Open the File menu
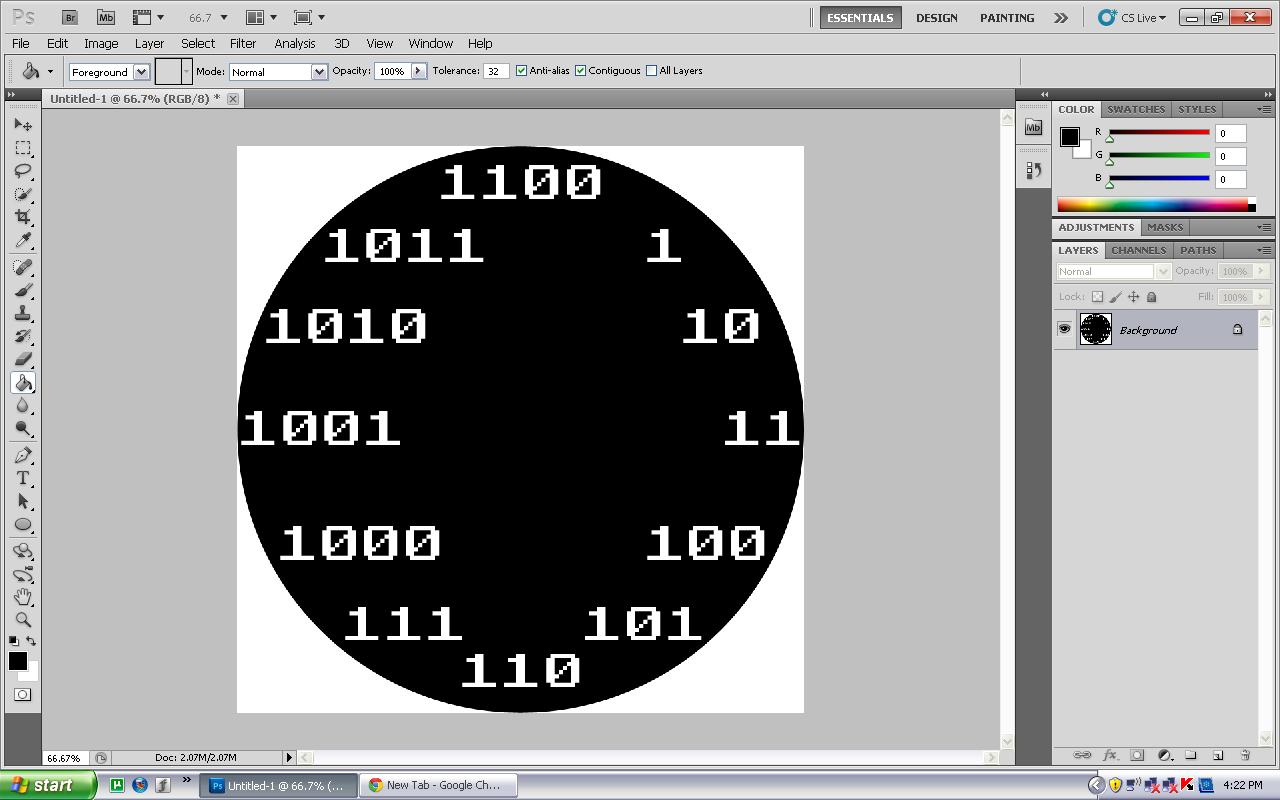This screenshot has height=800, width=1280. 20,43
